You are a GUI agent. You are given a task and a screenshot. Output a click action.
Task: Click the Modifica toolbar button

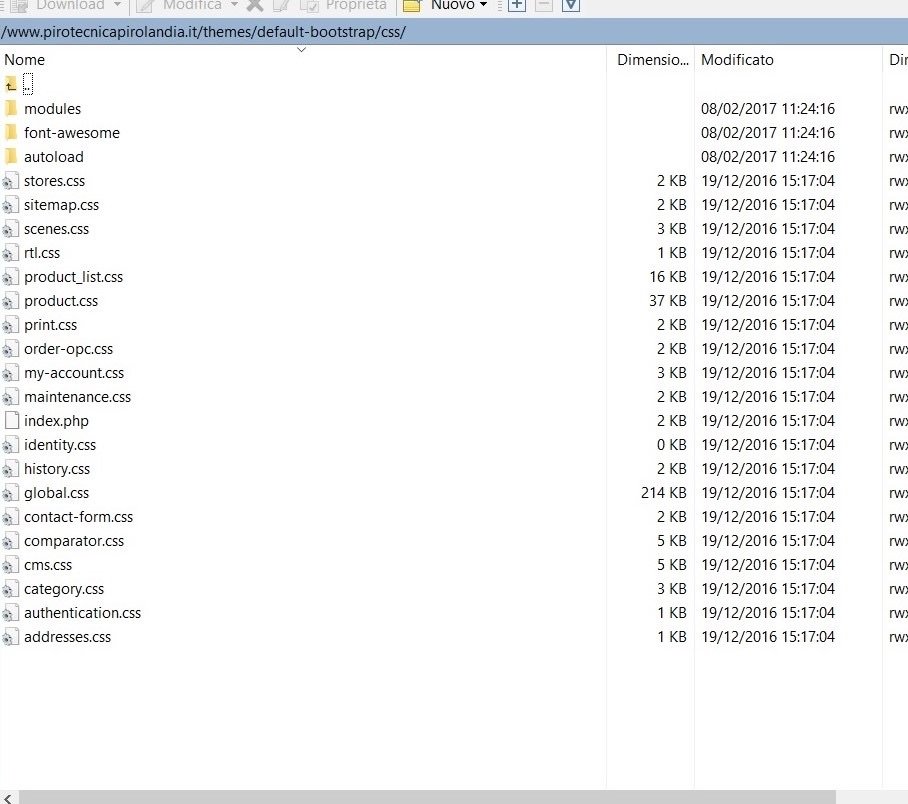pos(179,5)
